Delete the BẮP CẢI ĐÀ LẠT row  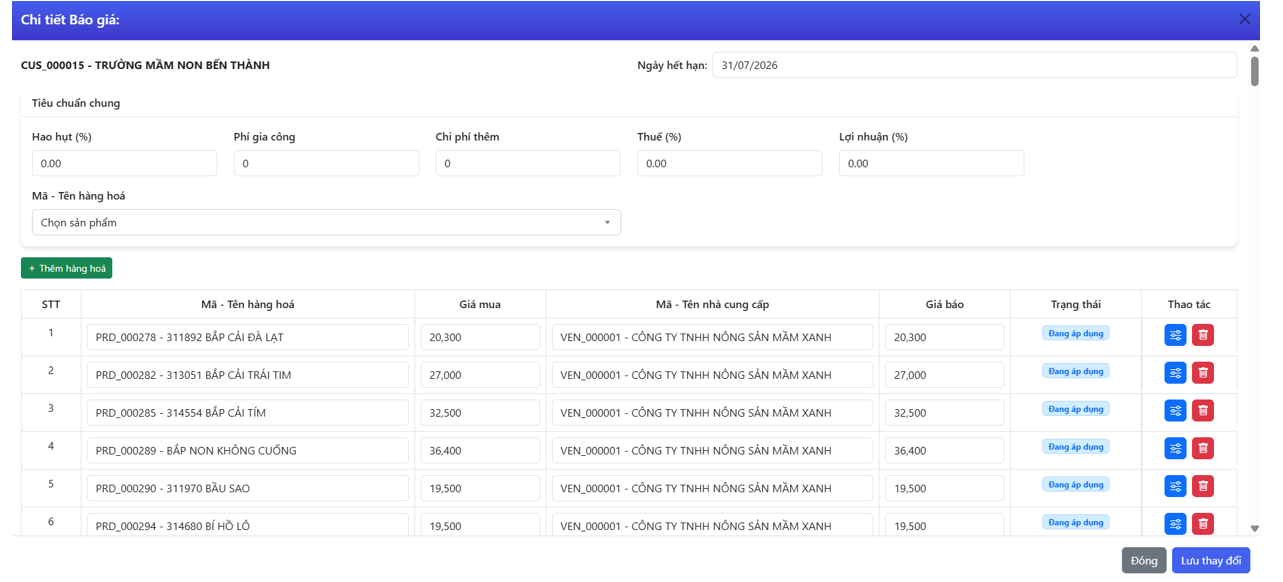(1203, 336)
